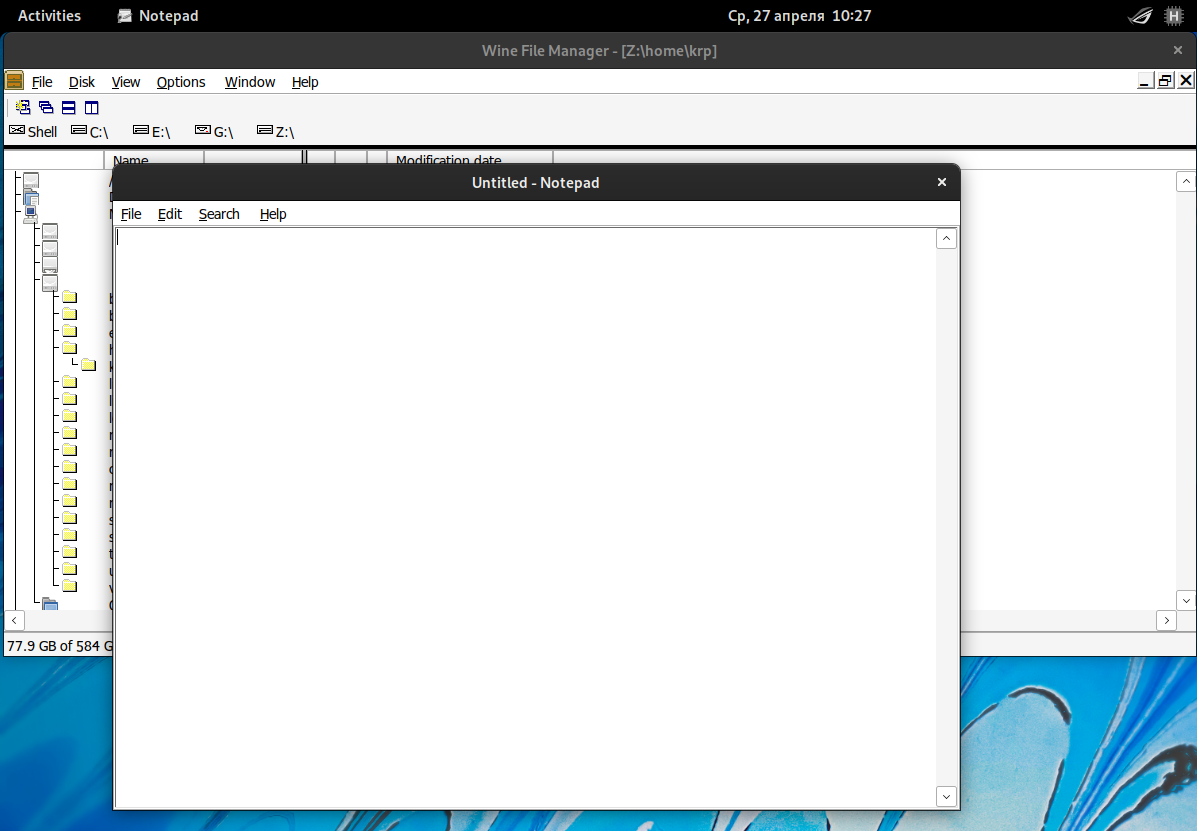The height and width of the screenshot is (831, 1197).
Task: Close the inner File Manager child window
Action: 1186,80
